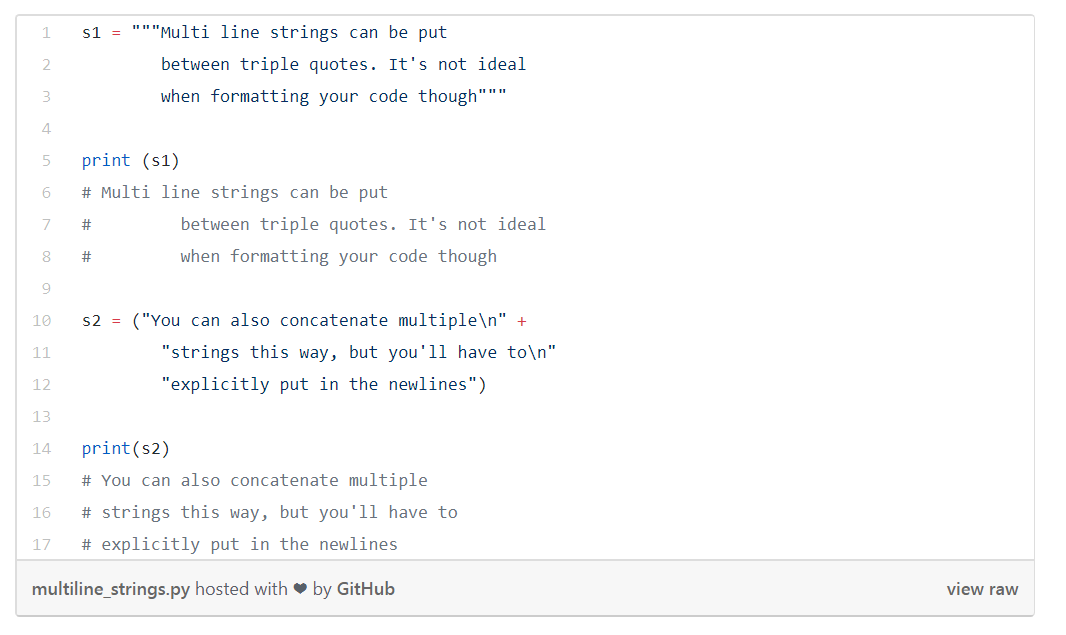Click line number 17 in the gutter
This screenshot has height=635, width=1066.
(42, 544)
